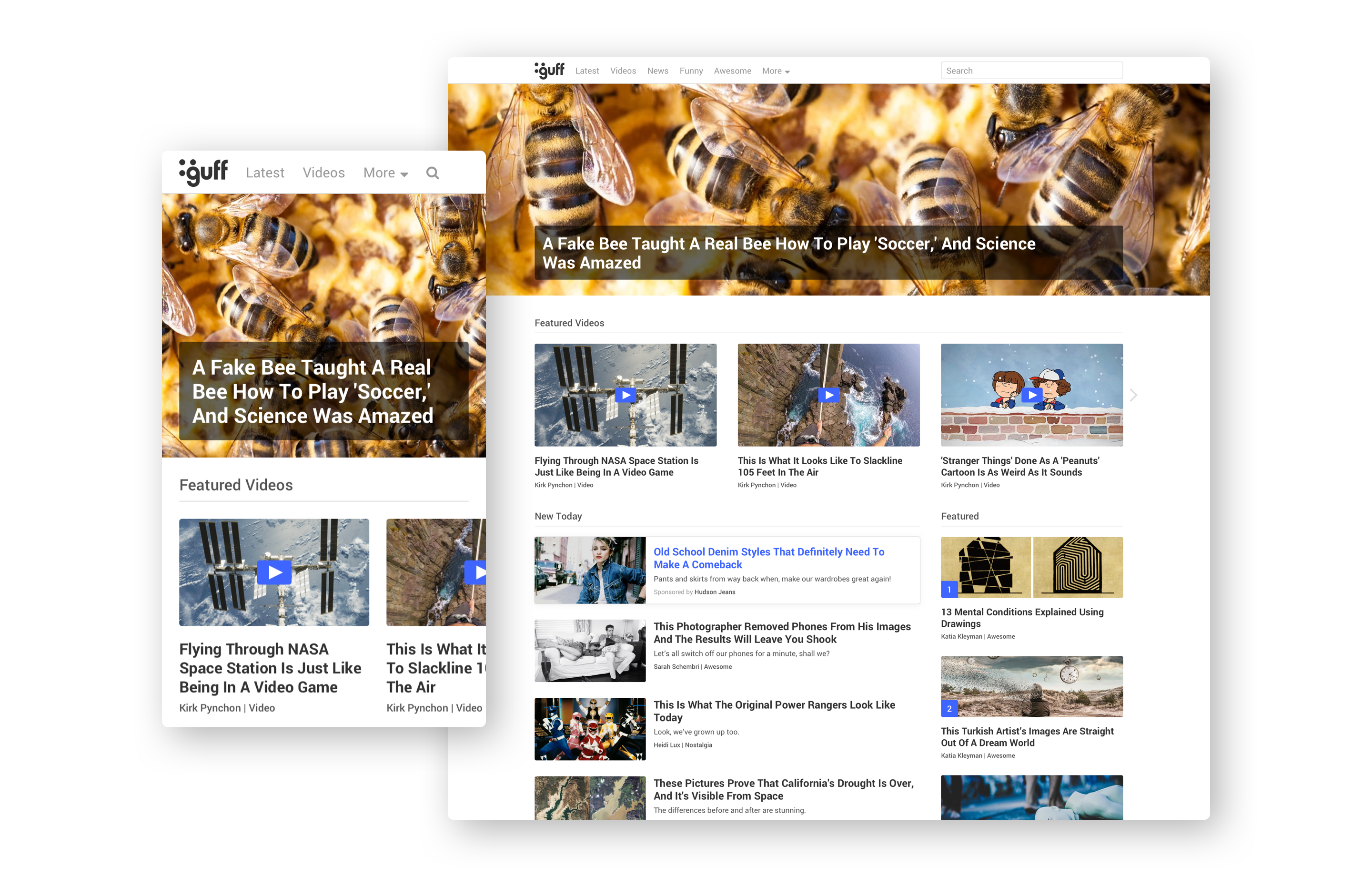Click the guff logo in mobile header
The height and width of the screenshot is (877, 1372).
coord(203,171)
